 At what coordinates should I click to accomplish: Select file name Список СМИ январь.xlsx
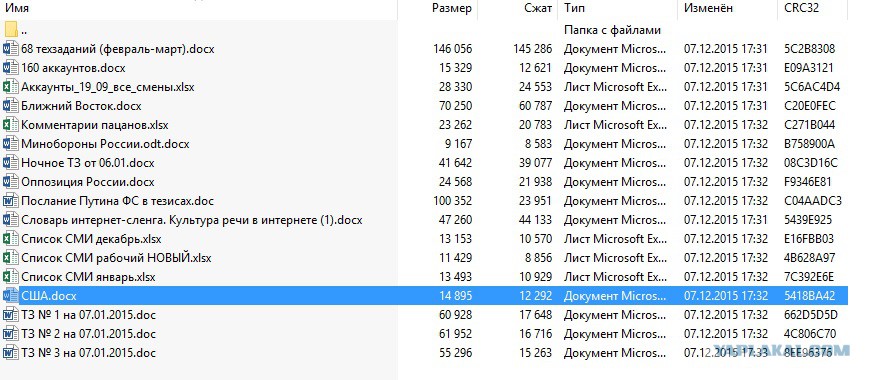coord(88,277)
